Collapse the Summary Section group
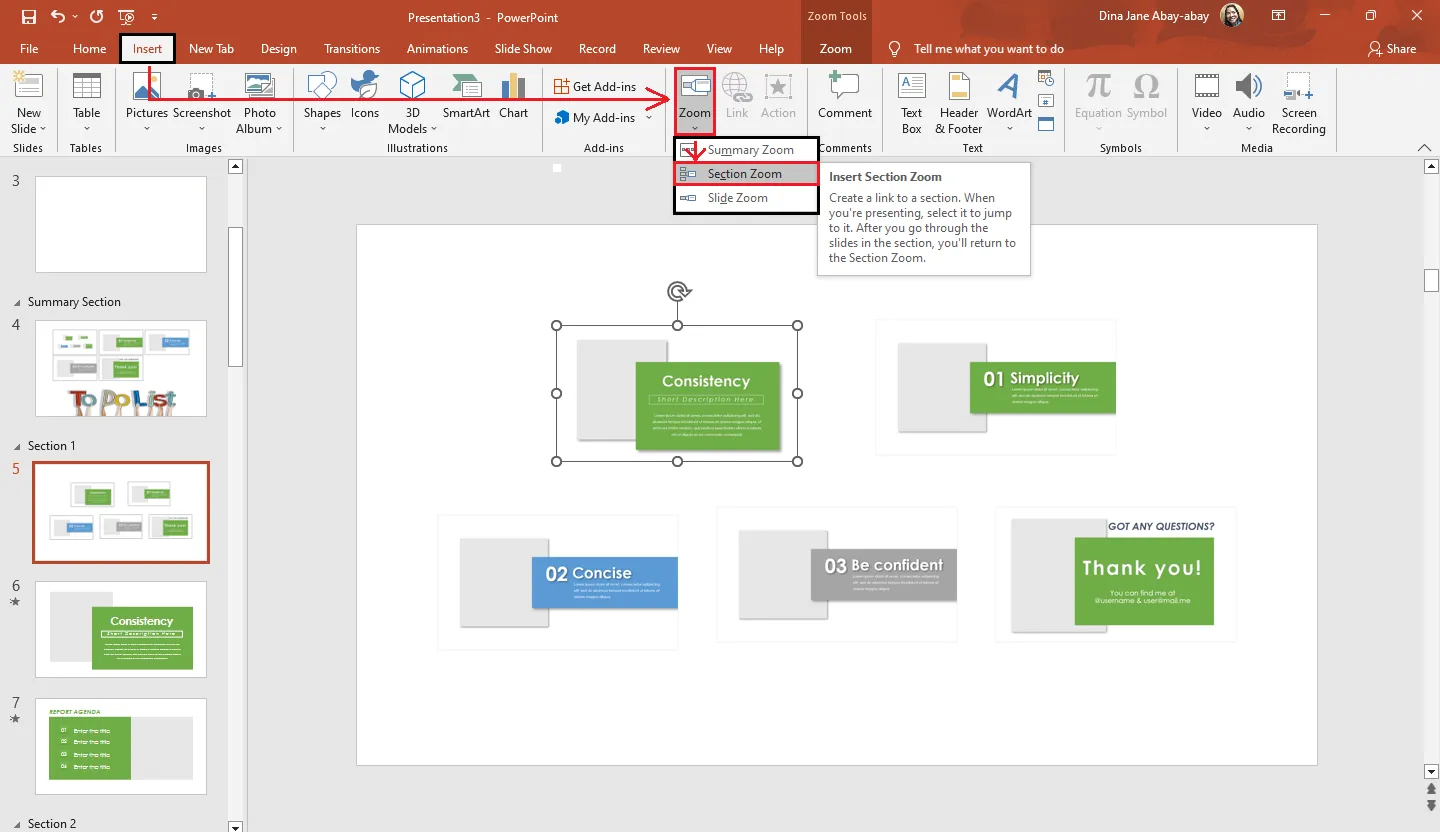The image size is (1440, 832). [x=16, y=302]
